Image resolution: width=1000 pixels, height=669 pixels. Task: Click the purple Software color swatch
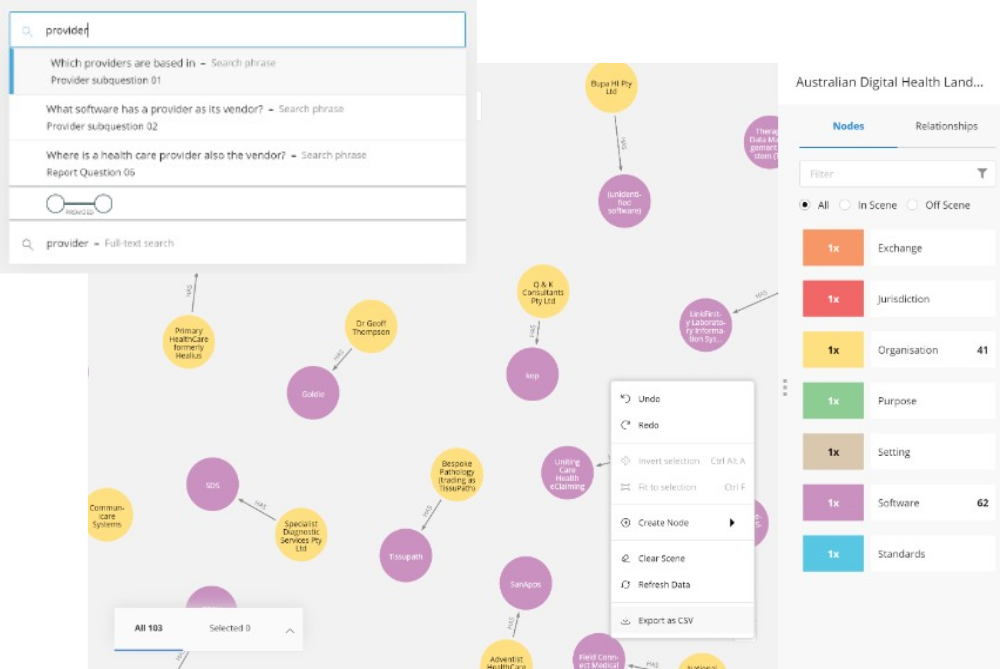click(x=833, y=503)
